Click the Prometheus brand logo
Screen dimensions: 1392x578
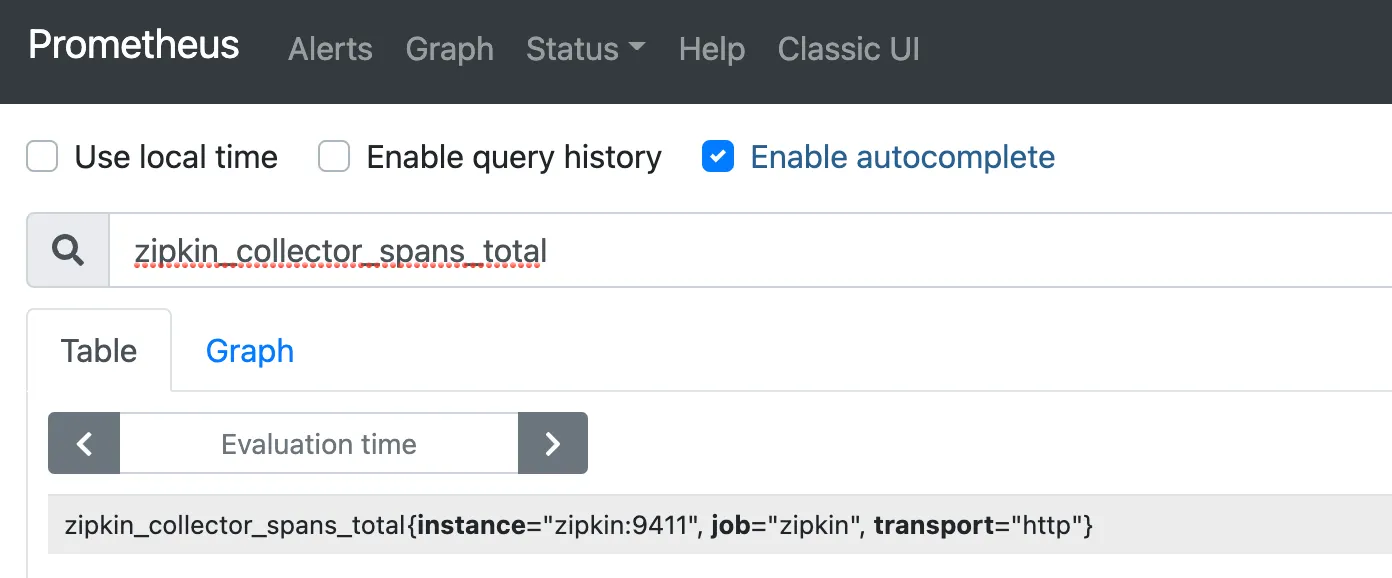pyautogui.click(x=134, y=46)
